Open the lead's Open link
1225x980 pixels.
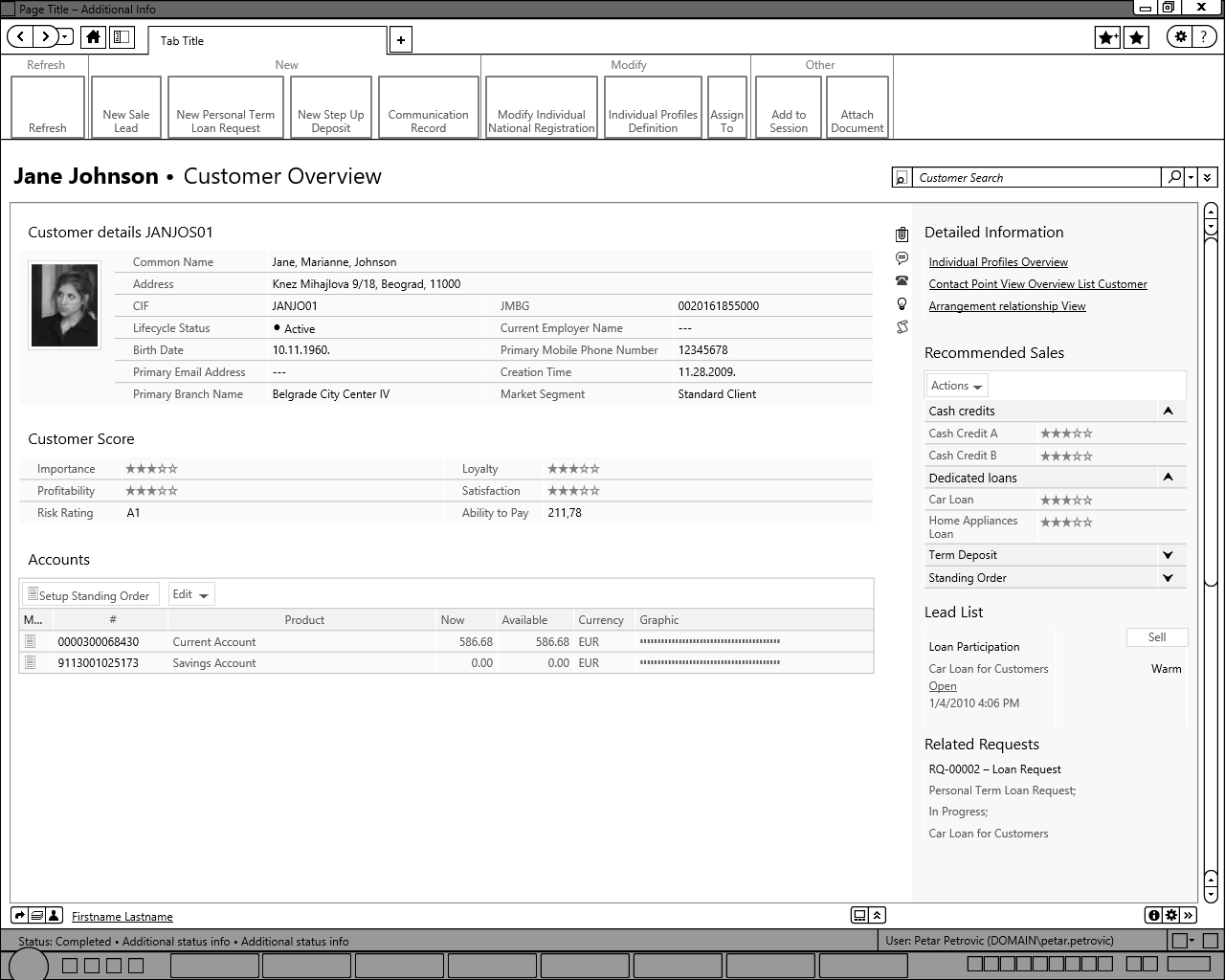(x=943, y=686)
